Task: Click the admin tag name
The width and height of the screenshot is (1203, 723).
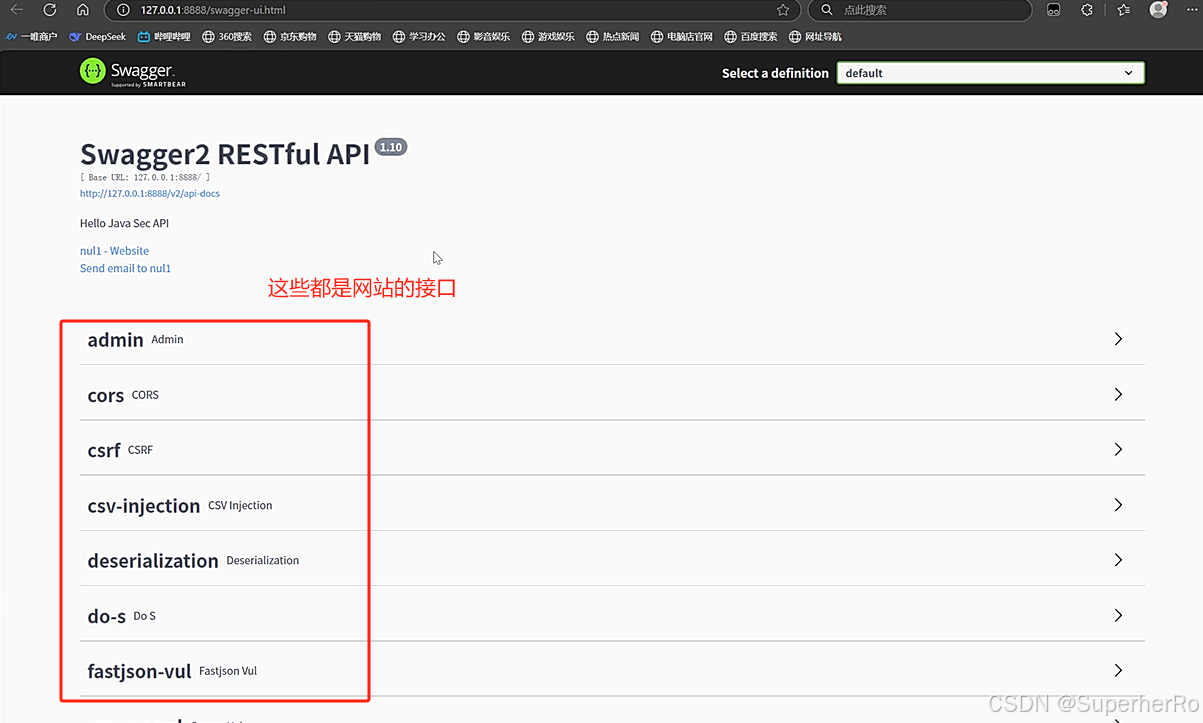Action: pyautogui.click(x=116, y=340)
